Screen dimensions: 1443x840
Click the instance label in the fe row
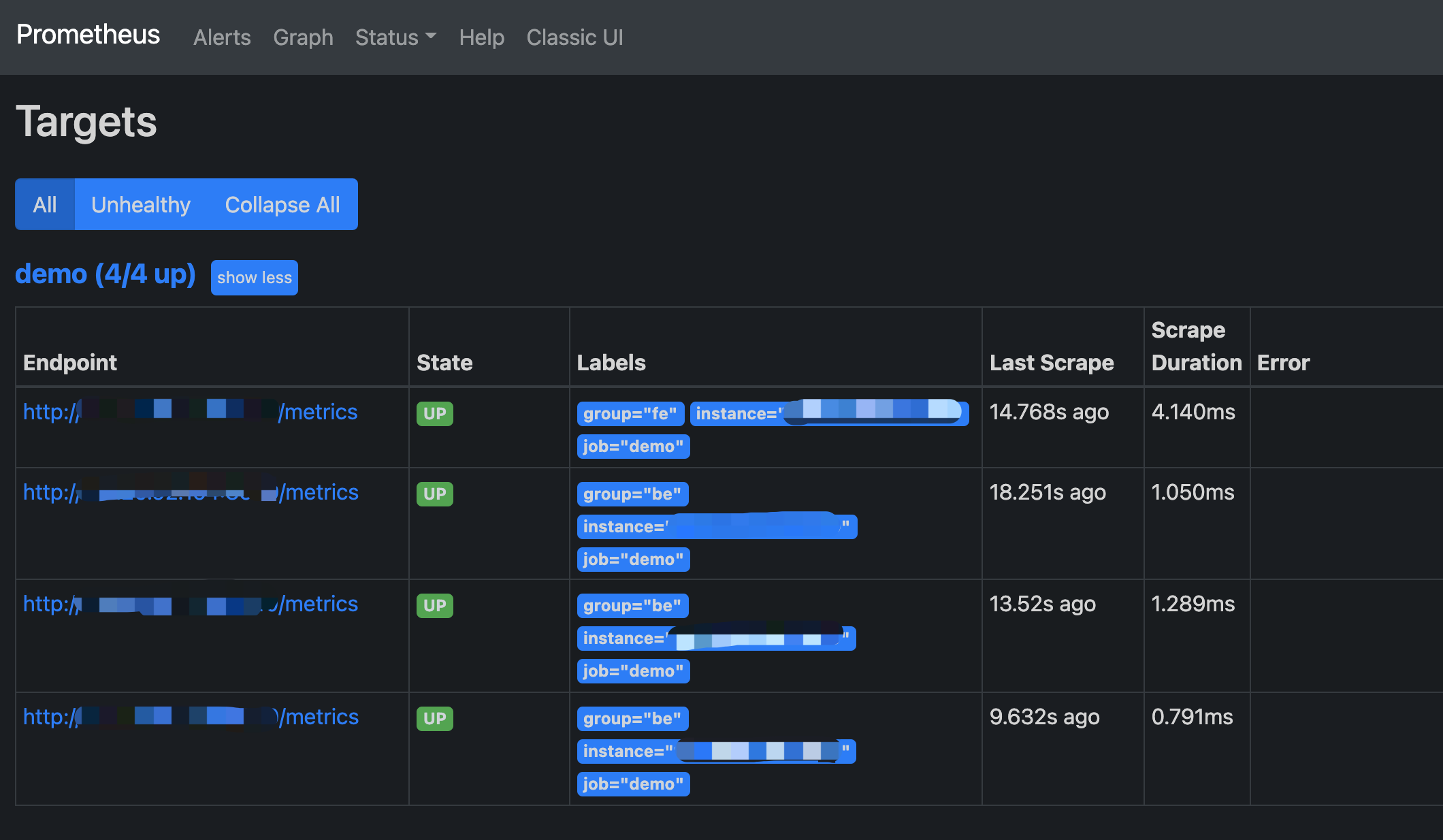pos(830,414)
